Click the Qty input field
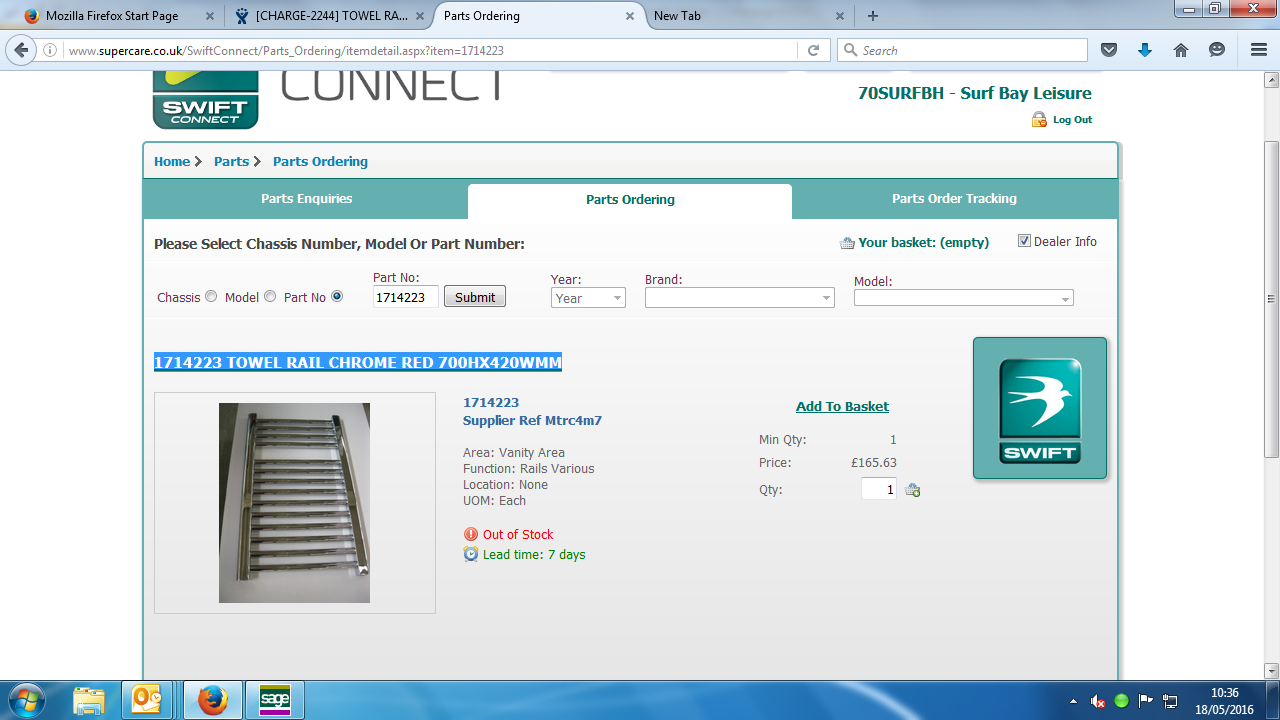The width and height of the screenshot is (1280, 720). [x=879, y=489]
